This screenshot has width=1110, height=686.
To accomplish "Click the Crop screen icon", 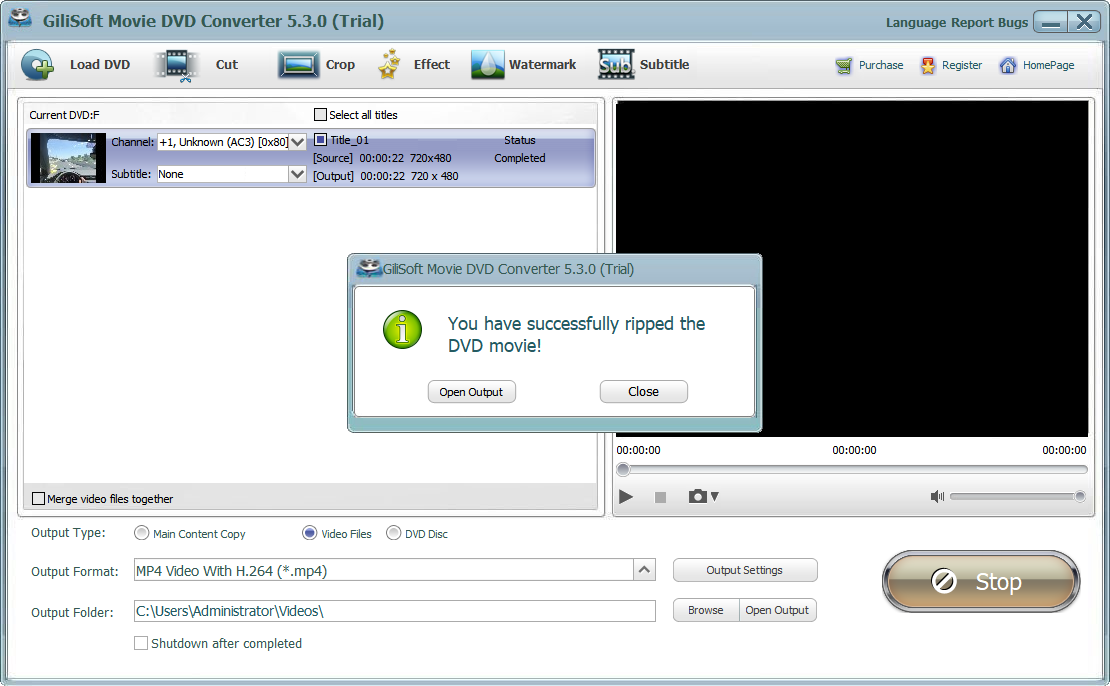I will [x=299, y=65].
